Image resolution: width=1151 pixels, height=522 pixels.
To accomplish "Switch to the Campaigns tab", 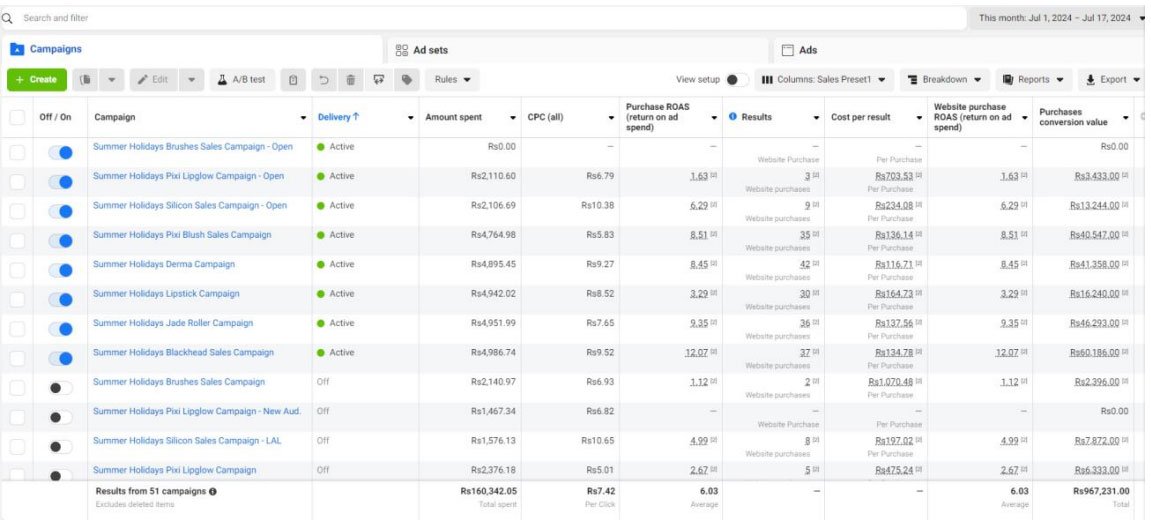I will pyautogui.click(x=192, y=49).
